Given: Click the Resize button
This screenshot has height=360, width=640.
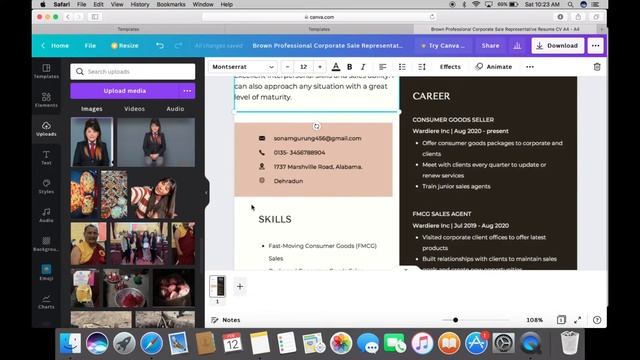Looking at the screenshot, I should (x=125, y=46).
